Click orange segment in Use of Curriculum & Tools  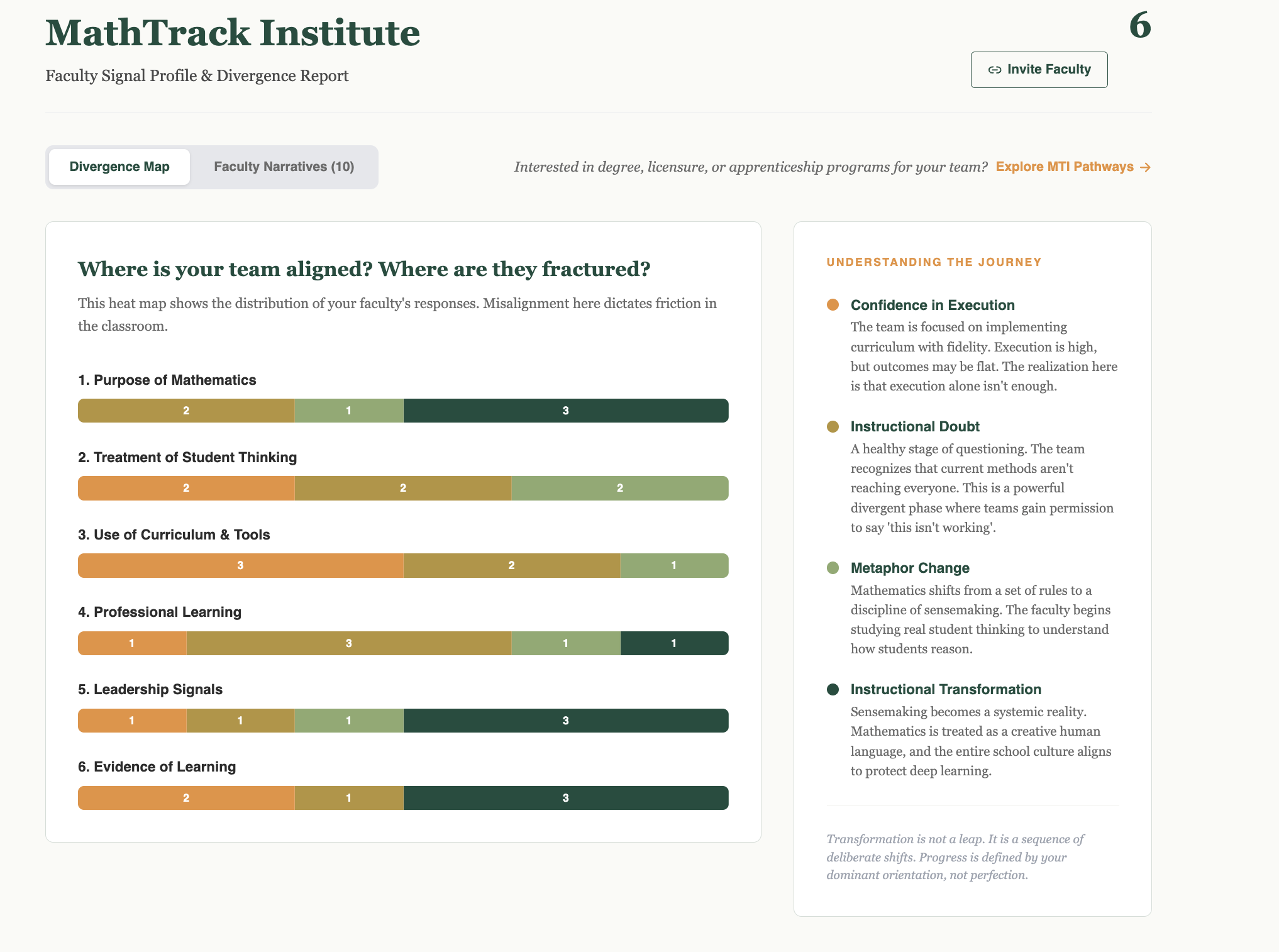coord(240,566)
